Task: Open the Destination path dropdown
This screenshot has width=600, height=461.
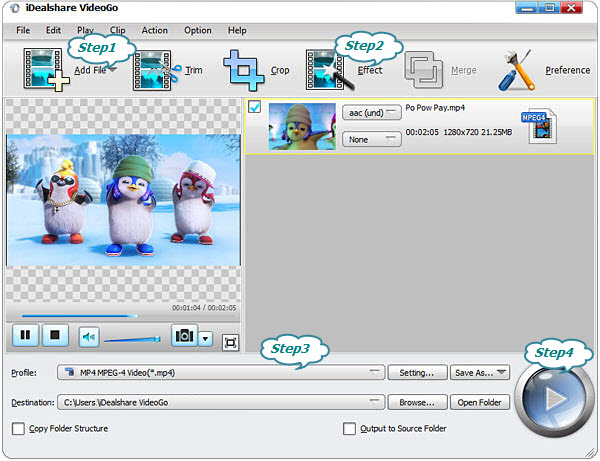Action: [x=221, y=402]
